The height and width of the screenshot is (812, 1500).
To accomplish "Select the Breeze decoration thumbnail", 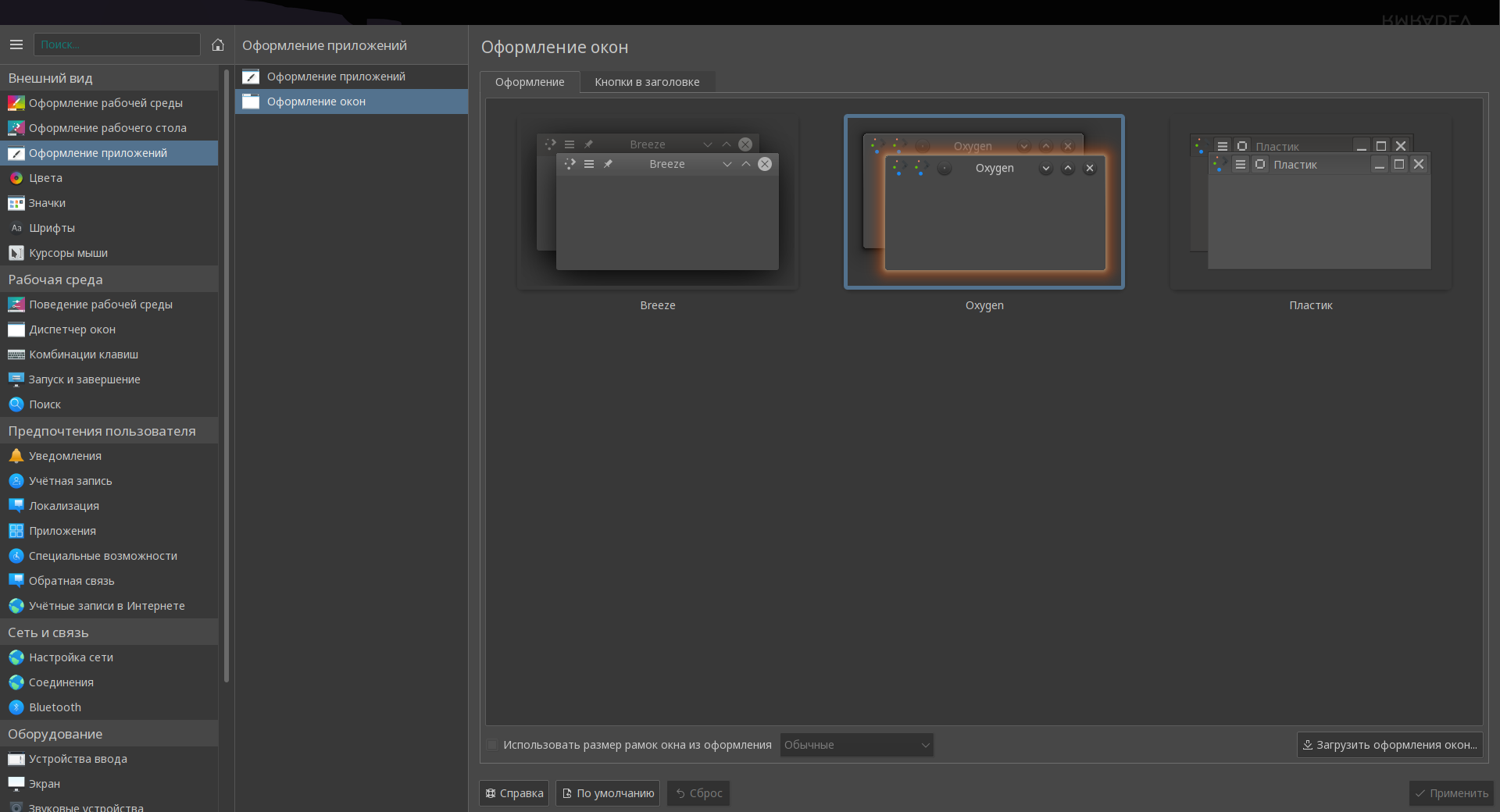I will click(x=658, y=203).
